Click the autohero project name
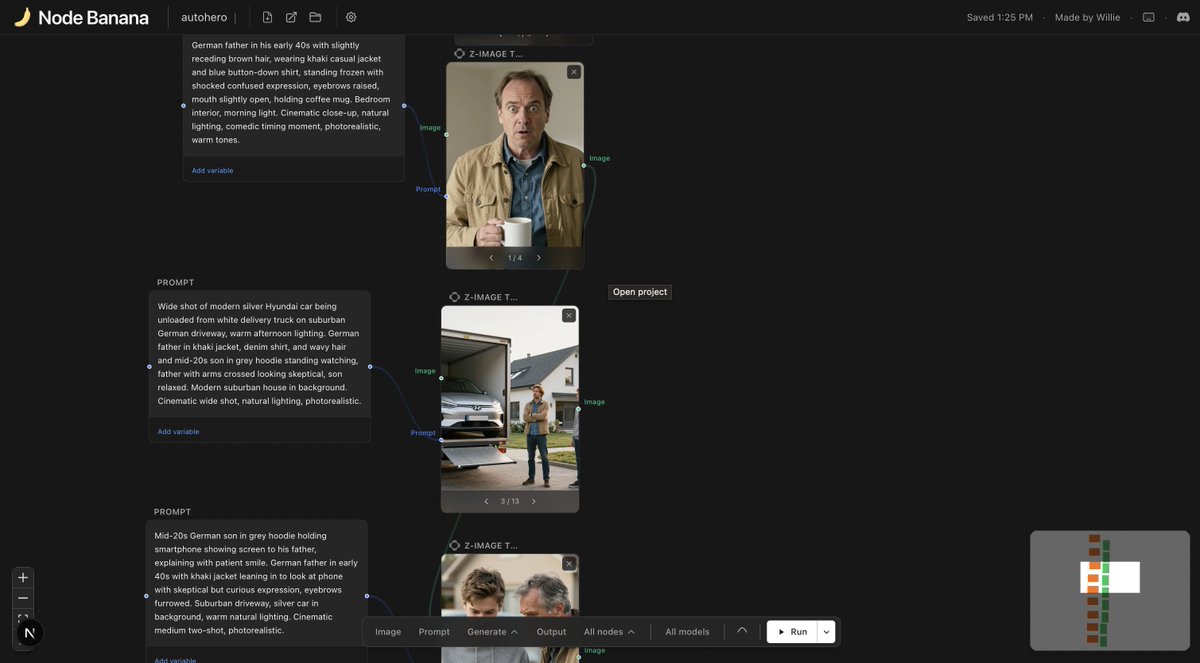This screenshot has width=1200, height=663. click(204, 17)
